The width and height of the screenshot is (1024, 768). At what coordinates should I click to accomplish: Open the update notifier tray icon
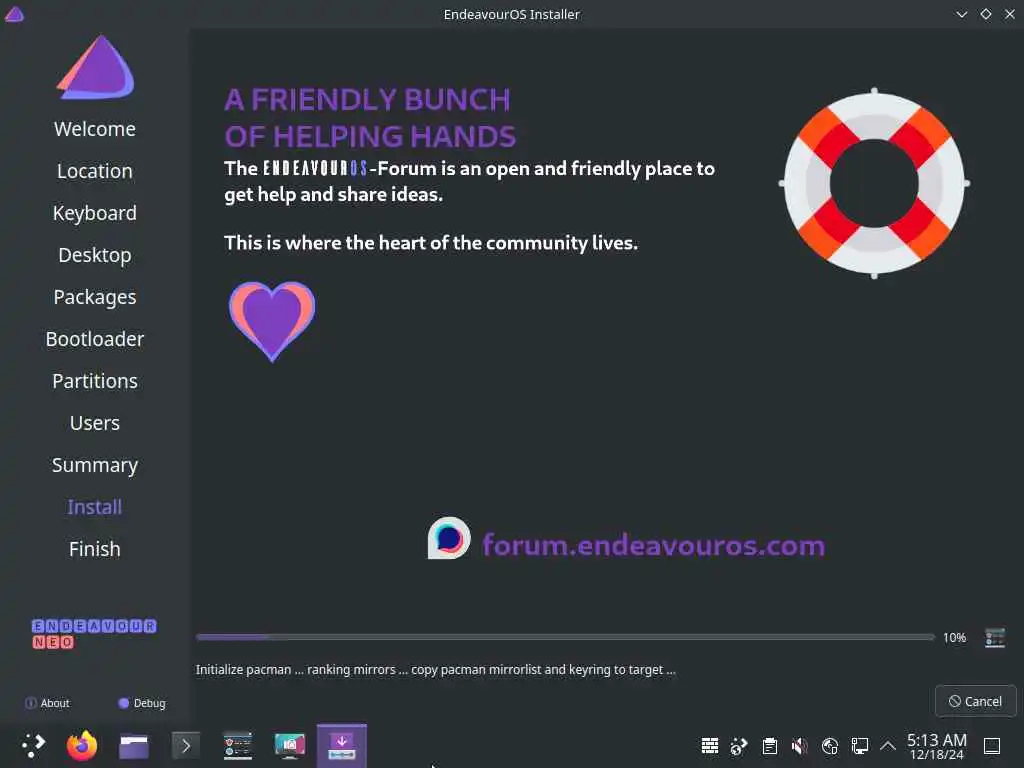pos(739,745)
